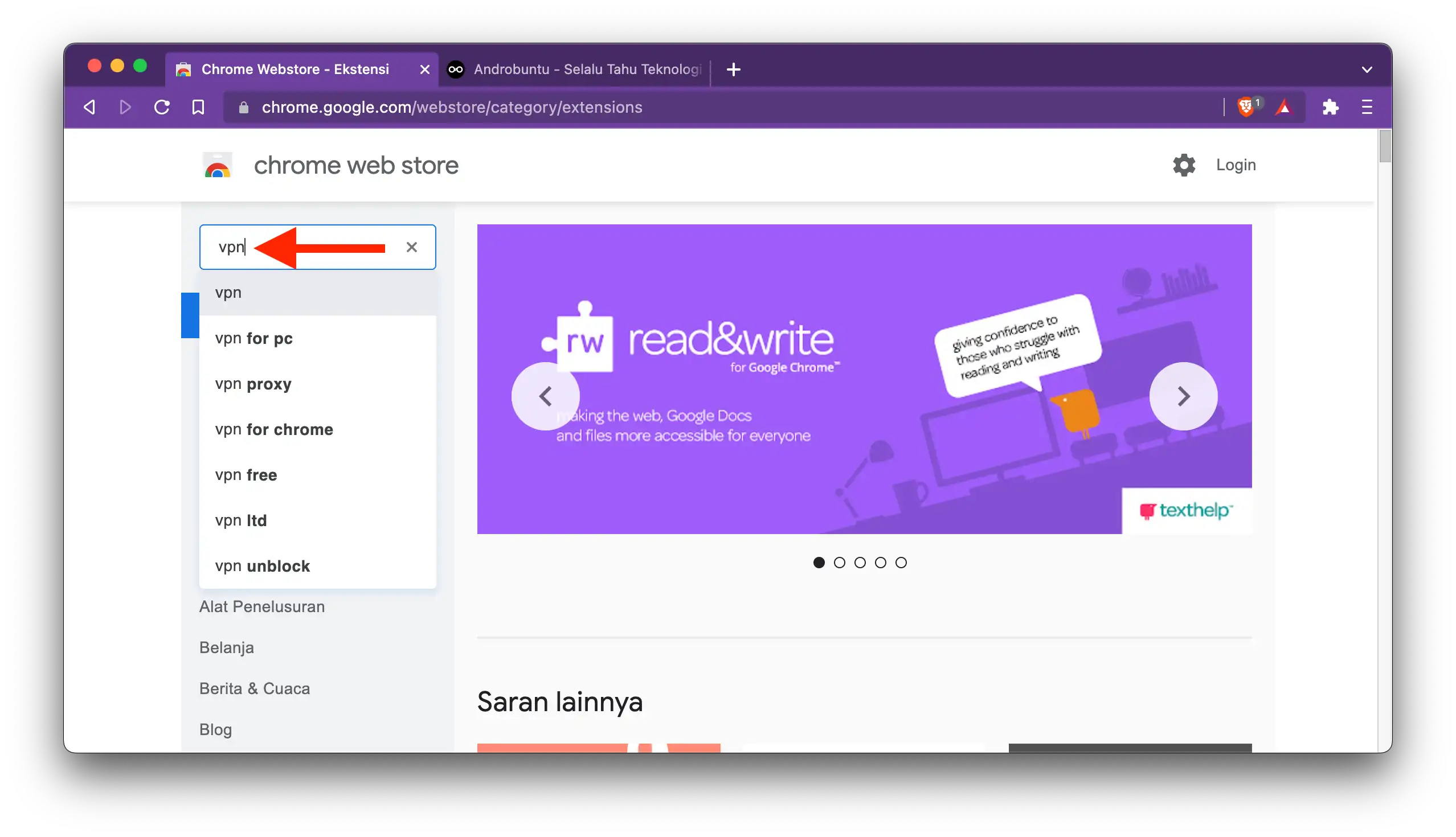Image resolution: width=1456 pixels, height=837 pixels.
Task: Clear the search field with the X icon
Action: (412, 247)
